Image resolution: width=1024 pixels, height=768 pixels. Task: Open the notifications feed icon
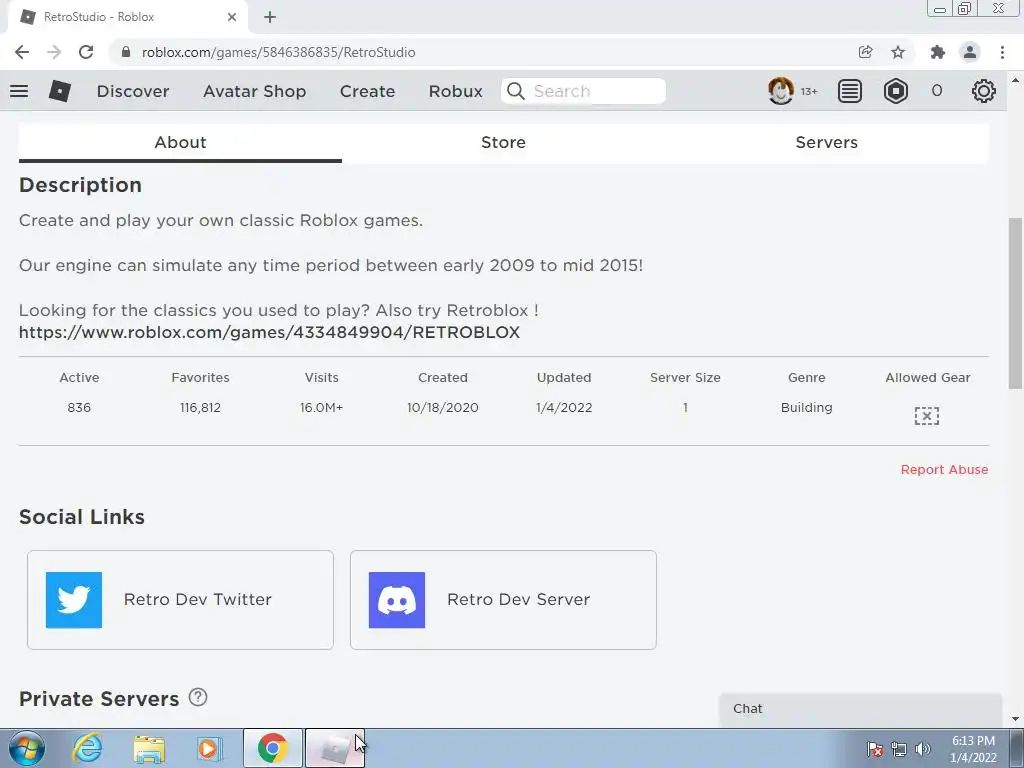[x=849, y=91]
